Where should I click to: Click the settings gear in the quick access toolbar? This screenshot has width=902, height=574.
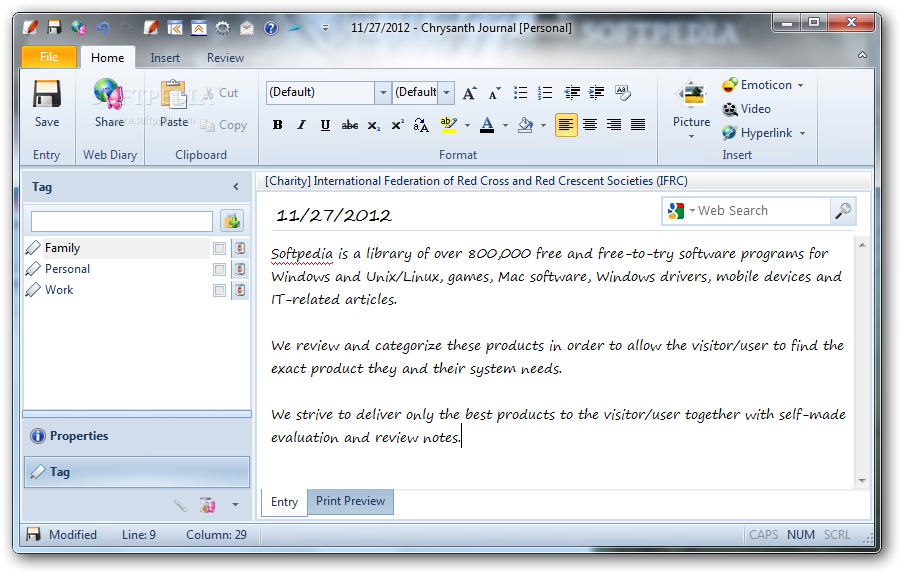(223, 28)
